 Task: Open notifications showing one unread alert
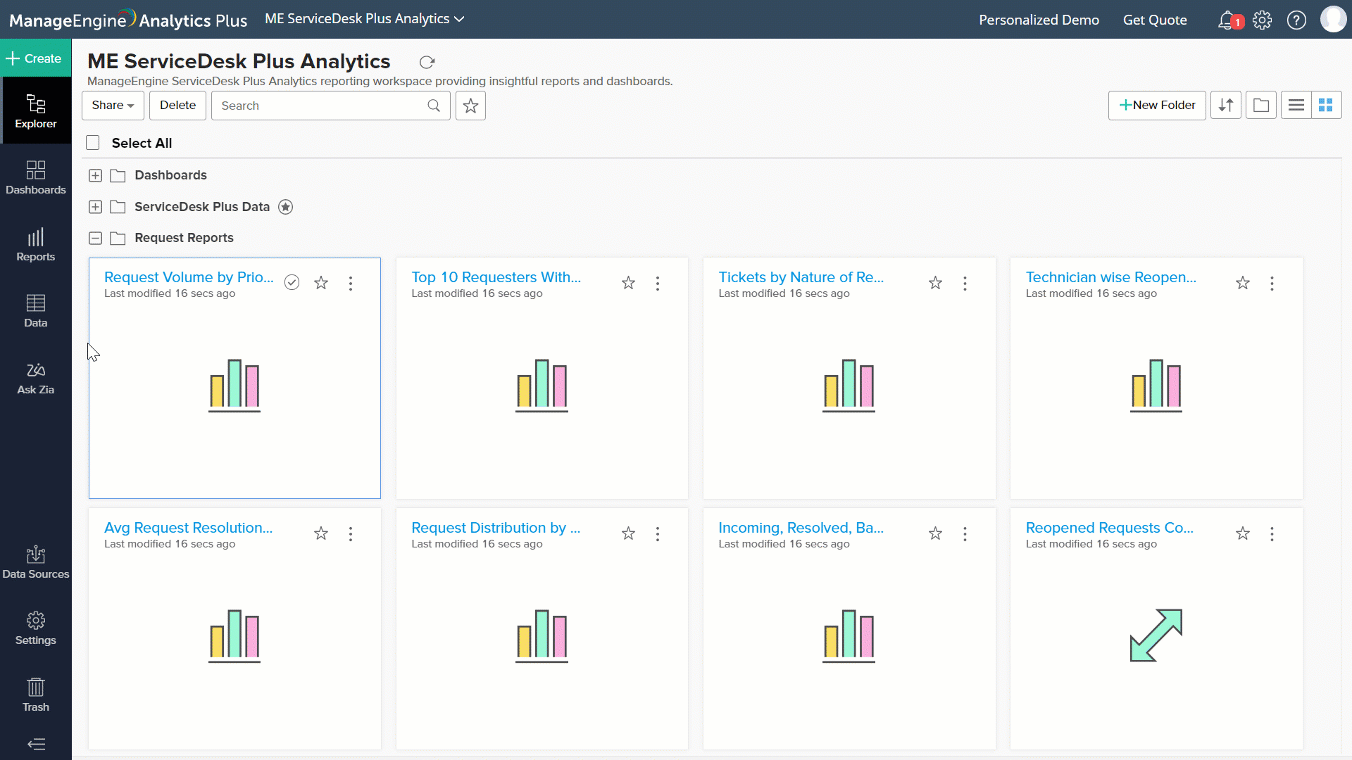[1227, 19]
